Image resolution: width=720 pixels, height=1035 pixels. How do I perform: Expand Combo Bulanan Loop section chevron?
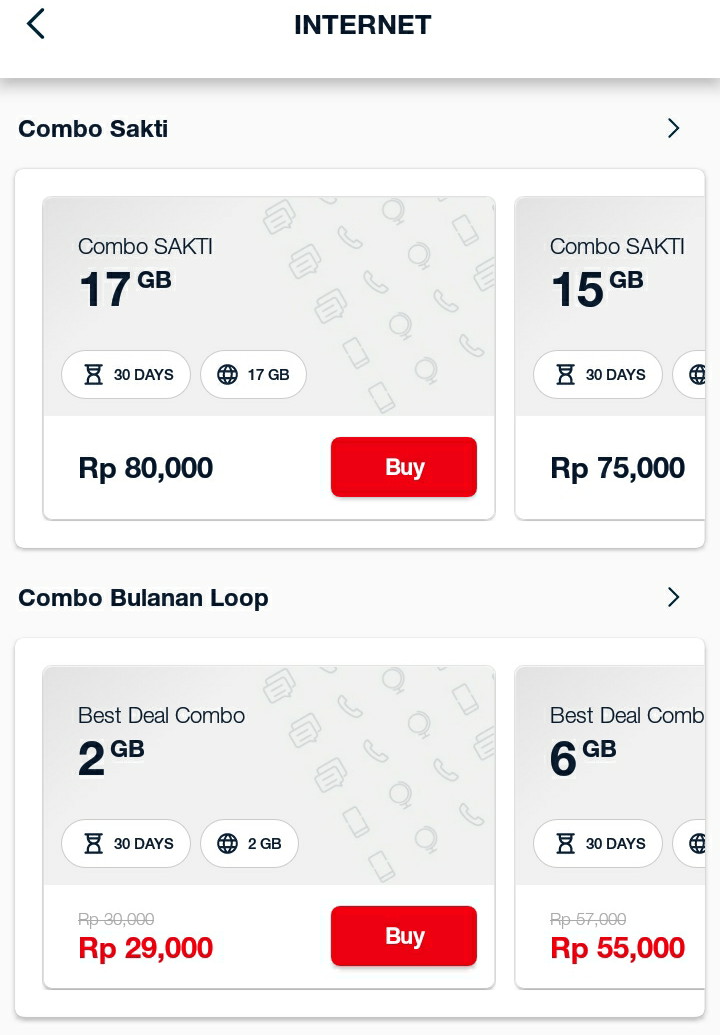pyautogui.click(x=673, y=597)
